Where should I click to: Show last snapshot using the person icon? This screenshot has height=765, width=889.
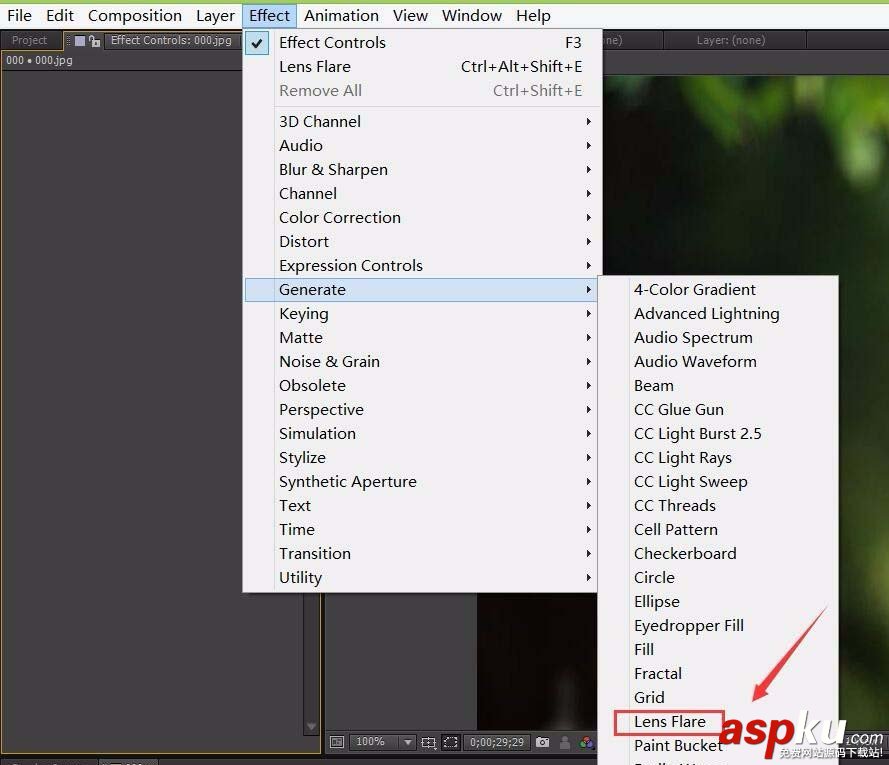566,743
